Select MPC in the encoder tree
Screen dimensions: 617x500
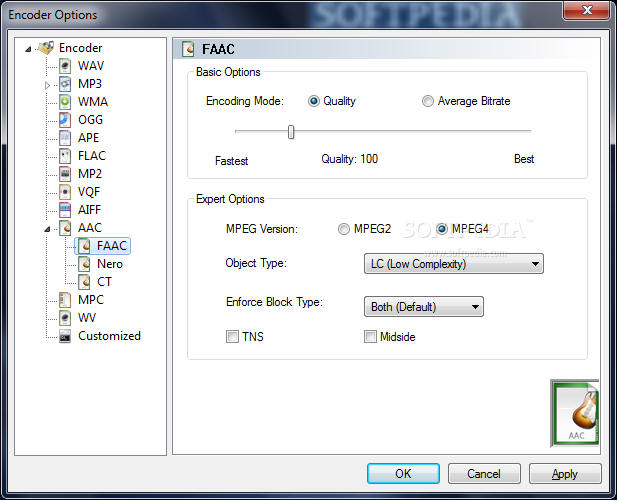pyautogui.click(x=91, y=300)
